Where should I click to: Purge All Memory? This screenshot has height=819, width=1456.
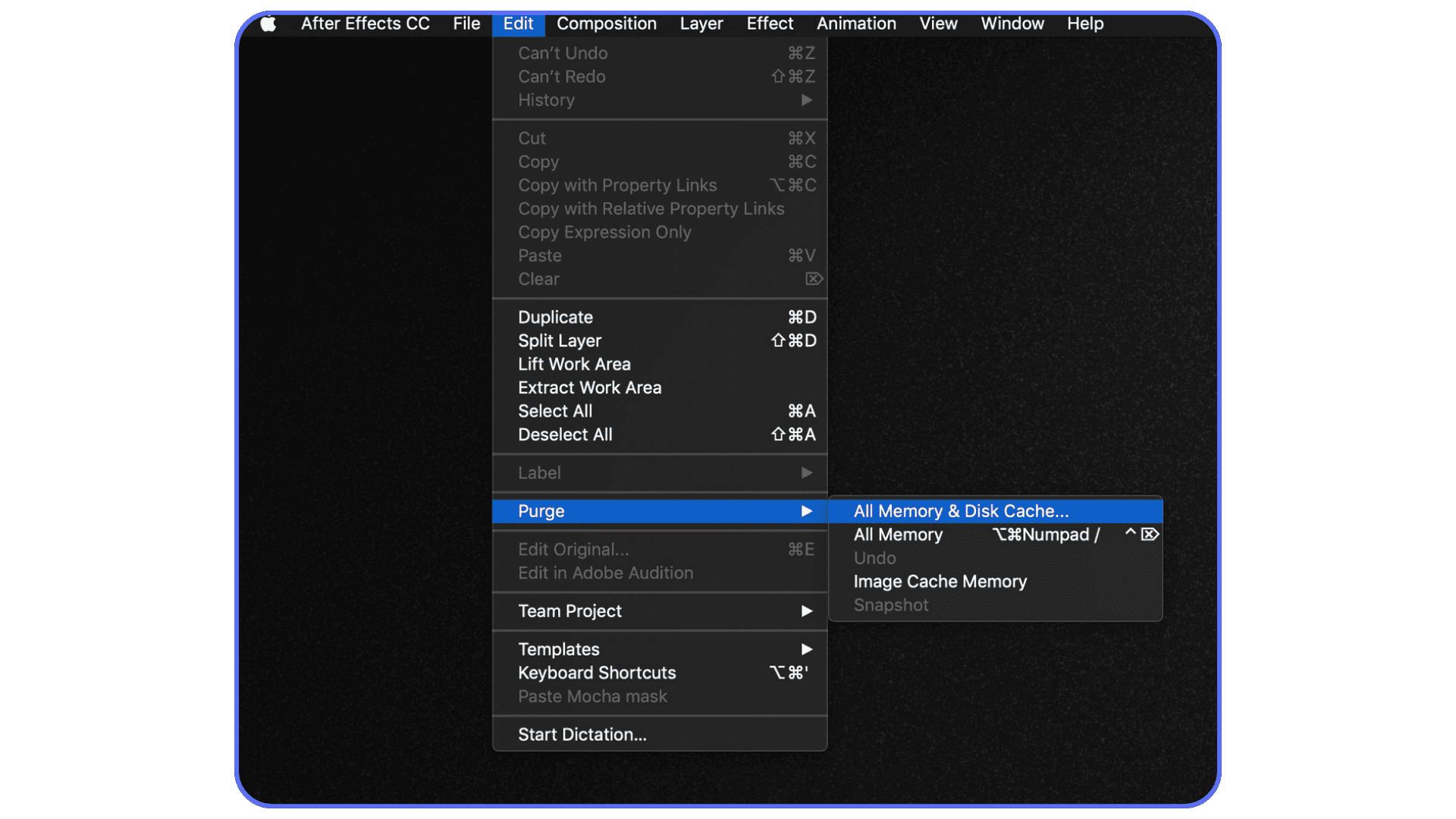[x=898, y=535]
